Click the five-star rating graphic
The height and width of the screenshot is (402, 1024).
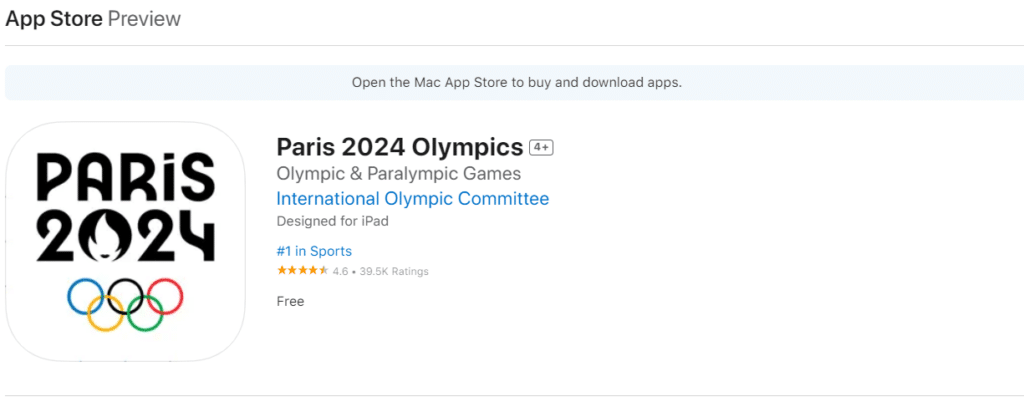click(x=302, y=271)
